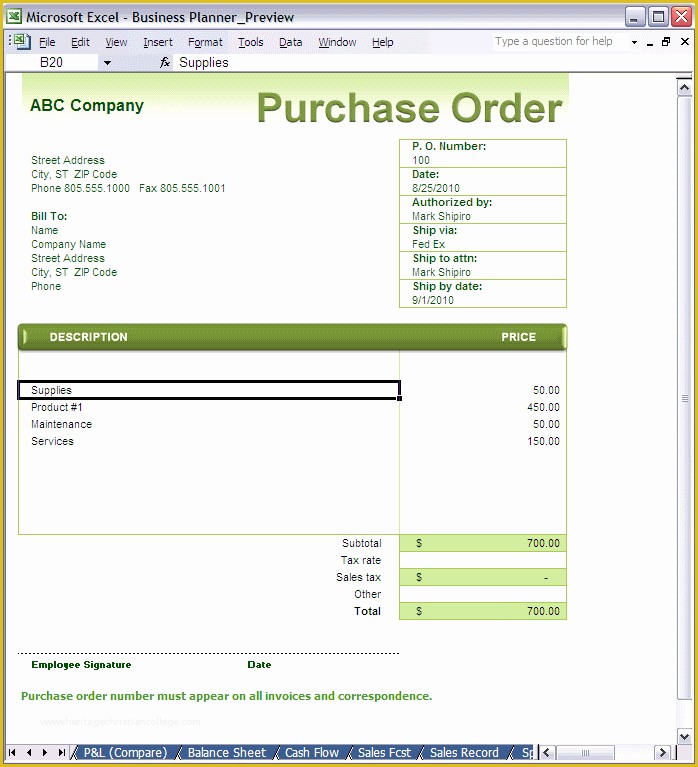
Task: Open the View menu
Action: [116, 42]
